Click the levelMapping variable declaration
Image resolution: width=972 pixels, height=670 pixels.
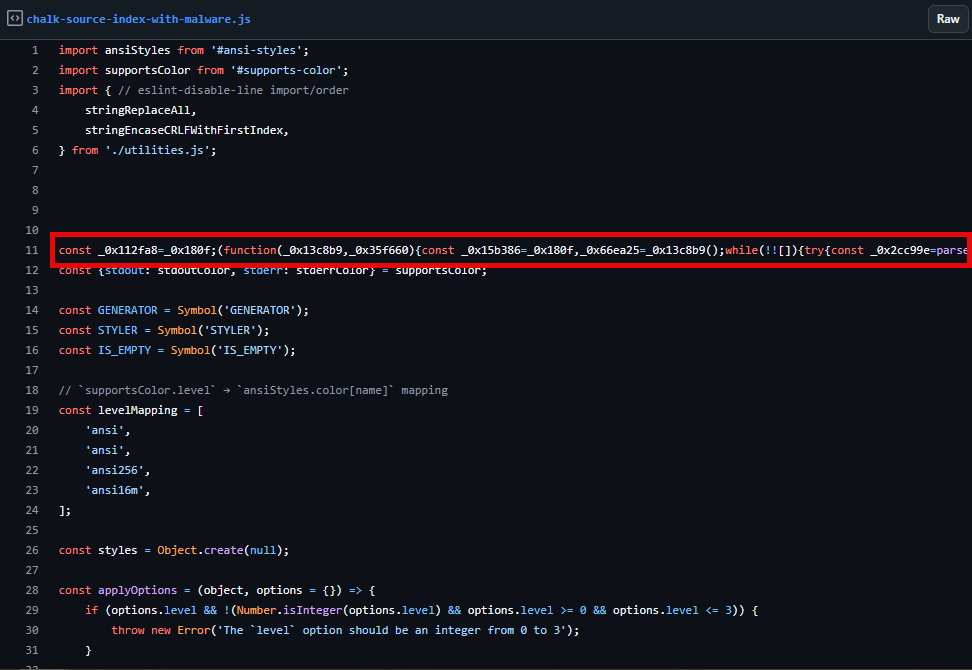138,410
